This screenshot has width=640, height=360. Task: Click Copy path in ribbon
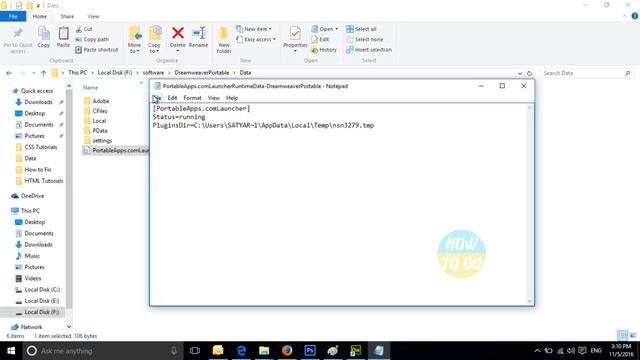point(92,39)
